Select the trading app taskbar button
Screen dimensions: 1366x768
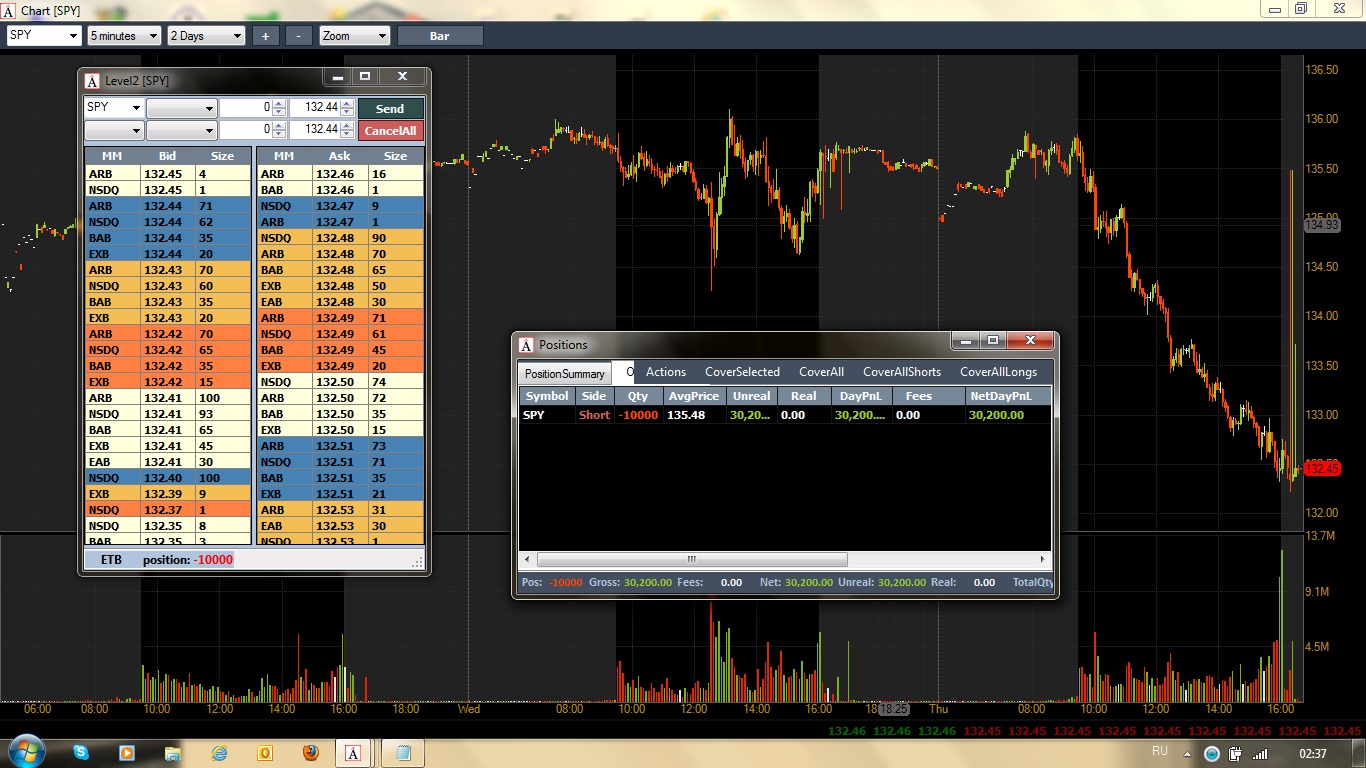354,752
